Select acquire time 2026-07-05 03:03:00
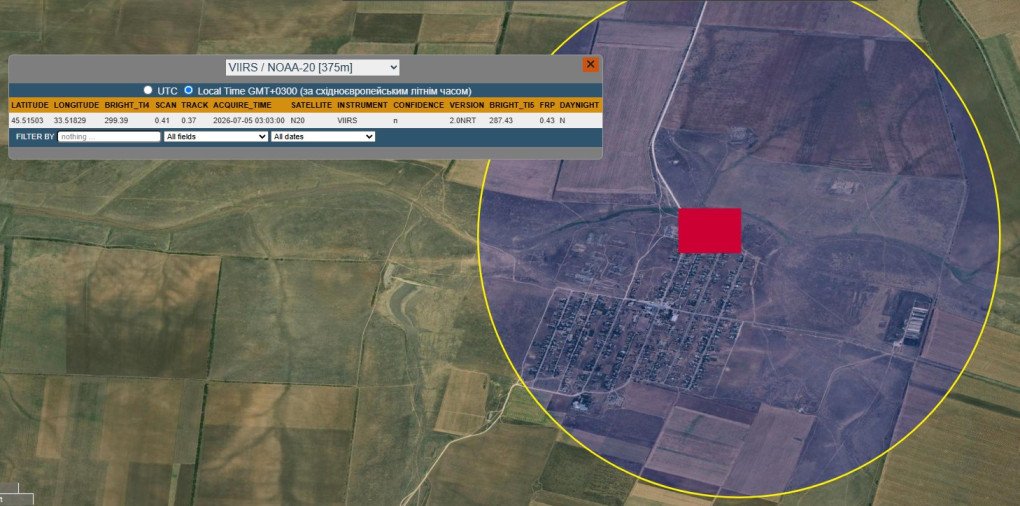The image size is (1020, 506). (x=249, y=121)
